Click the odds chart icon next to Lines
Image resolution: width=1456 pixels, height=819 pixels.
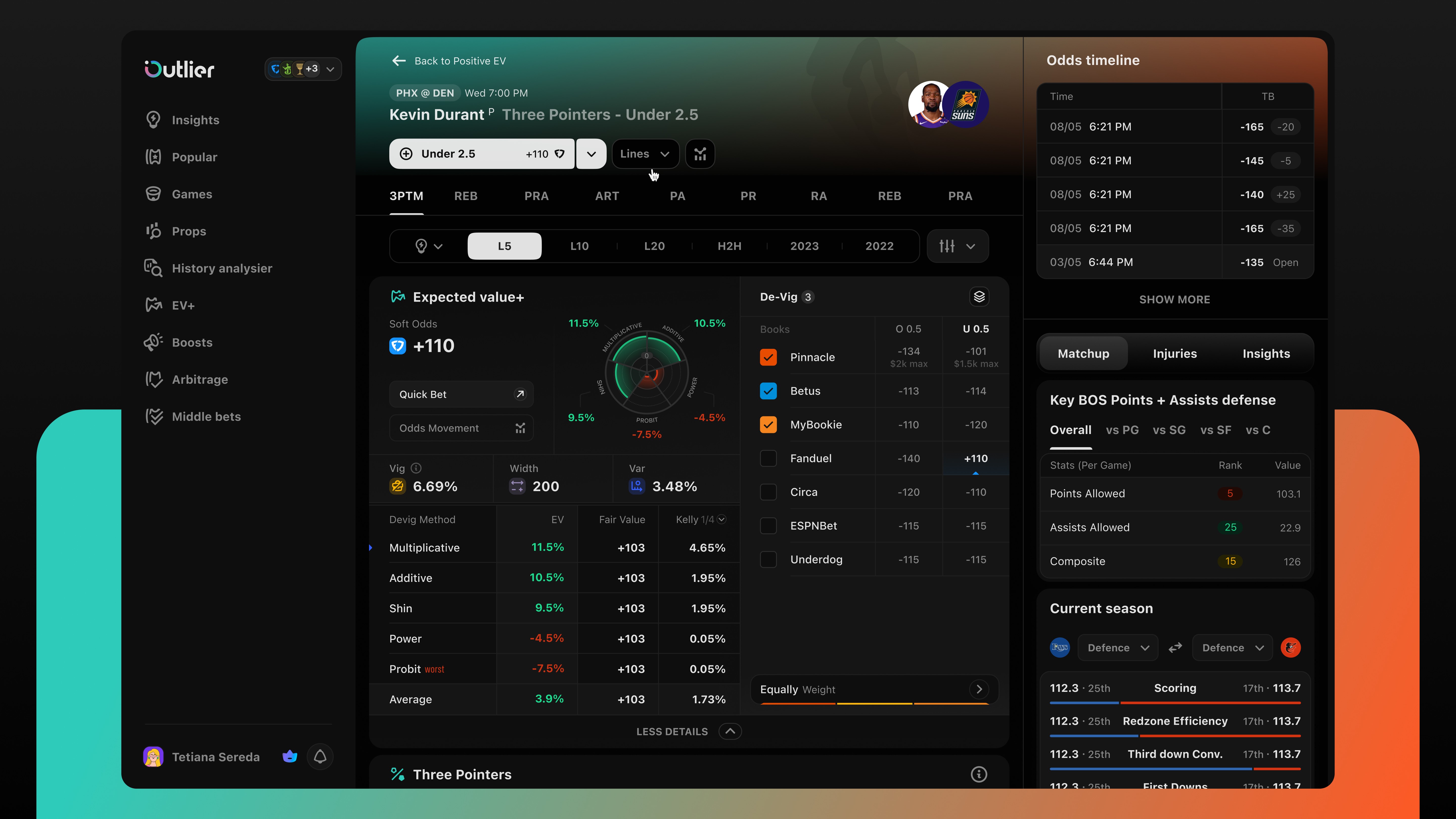[700, 154]
